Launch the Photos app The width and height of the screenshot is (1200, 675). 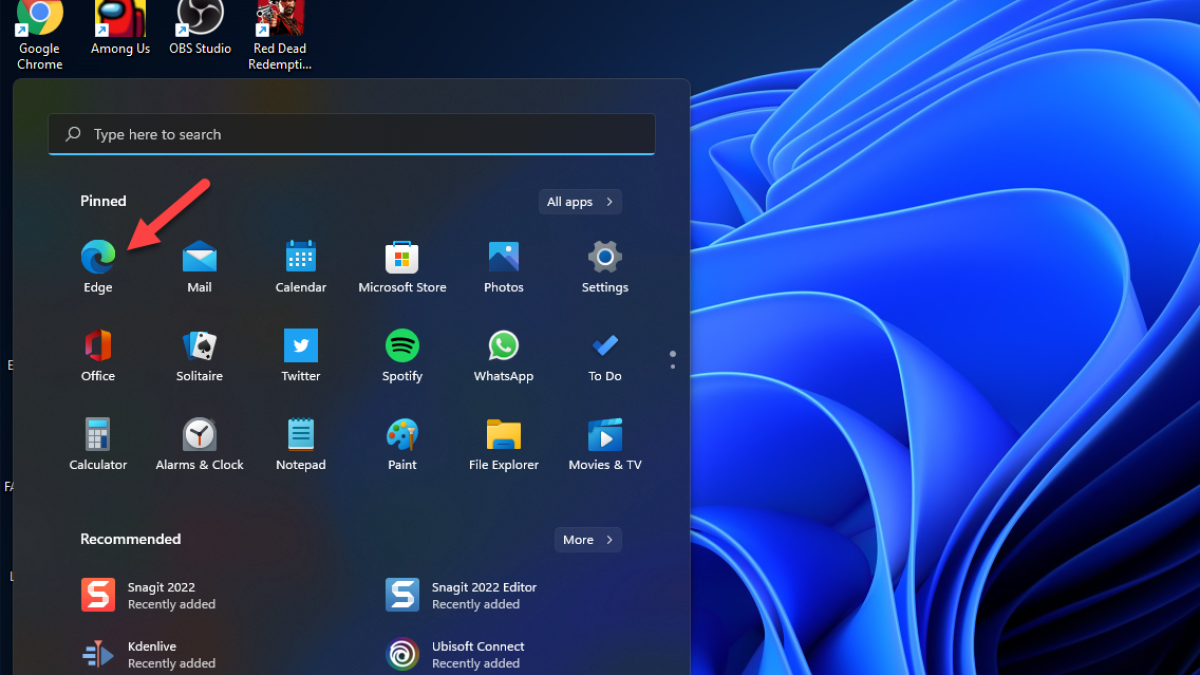(x=504, y=266)
